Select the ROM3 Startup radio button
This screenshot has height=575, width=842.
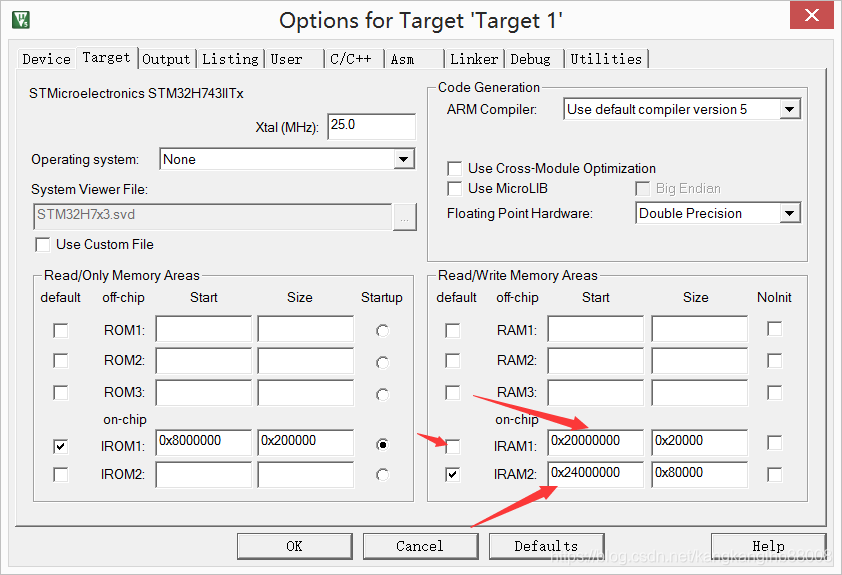tap(382, 395)
